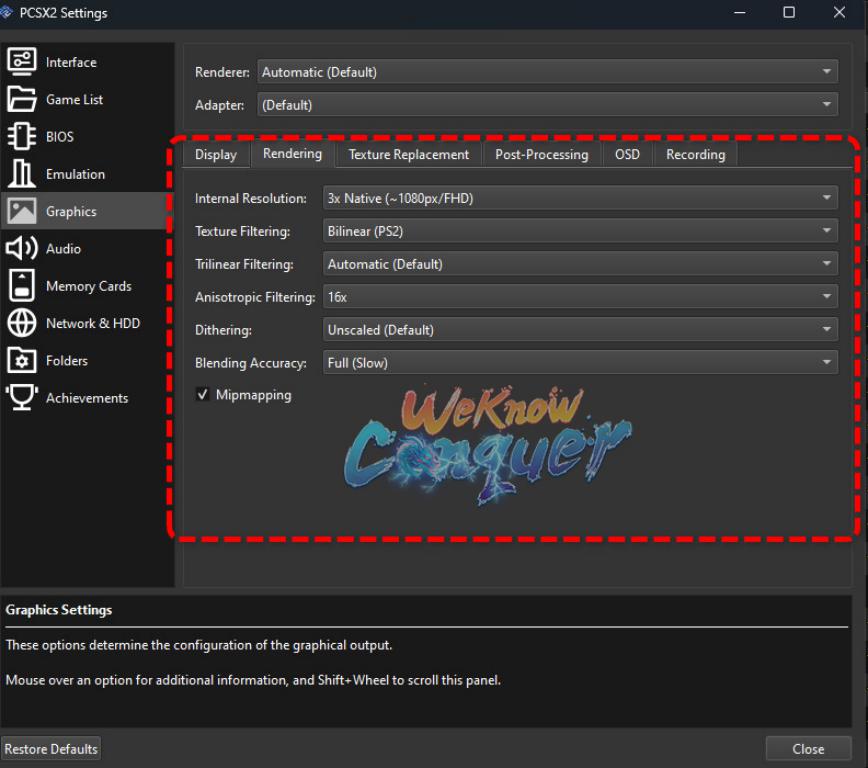
Task: Go to the Emulation settings icon
Action: click(x=22, y=174)
